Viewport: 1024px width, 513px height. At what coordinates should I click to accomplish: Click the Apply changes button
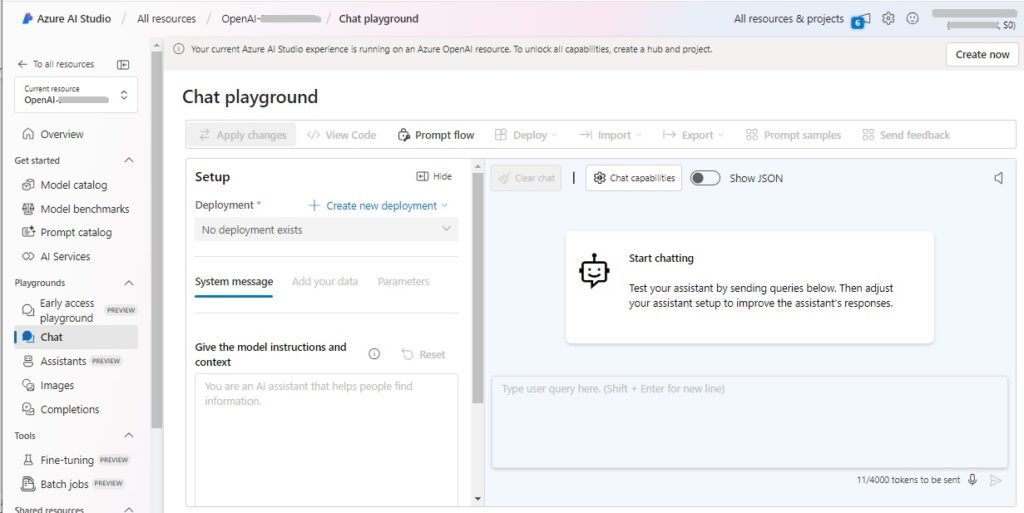click(242, 135)
